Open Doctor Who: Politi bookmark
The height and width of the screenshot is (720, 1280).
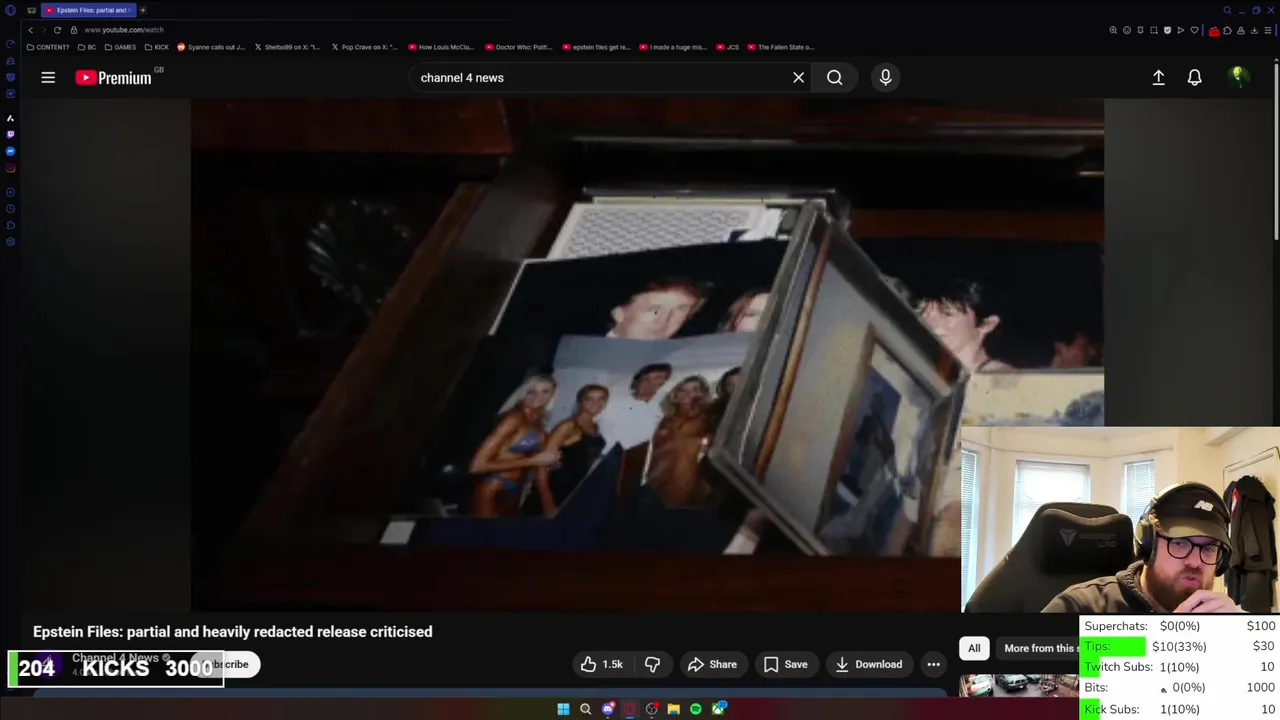click(x=519, y=47)
